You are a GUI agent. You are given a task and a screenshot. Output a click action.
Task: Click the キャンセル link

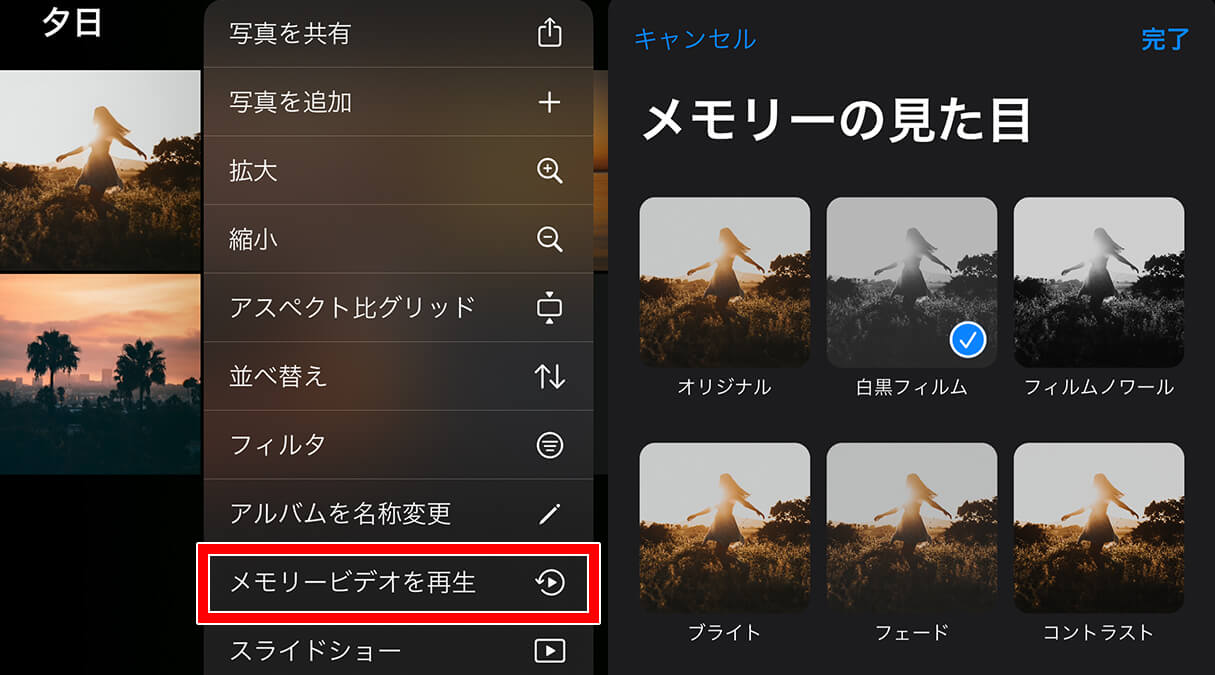695,39
